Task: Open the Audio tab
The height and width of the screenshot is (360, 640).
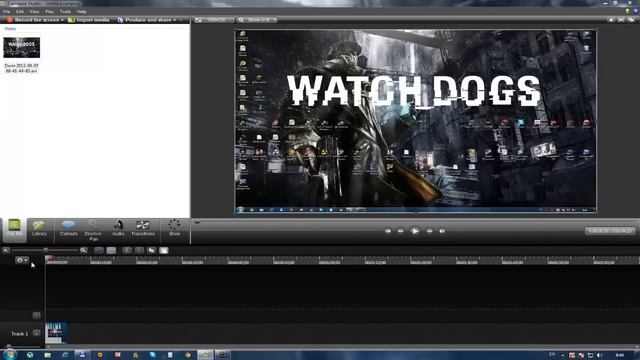Action: (118, 229)
